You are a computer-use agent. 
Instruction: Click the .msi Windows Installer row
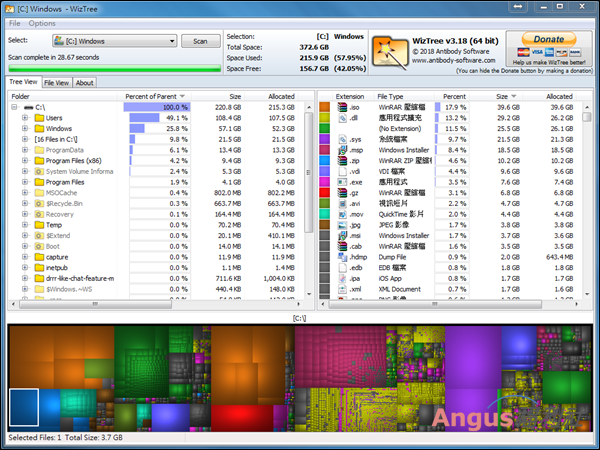pos(450,236)
